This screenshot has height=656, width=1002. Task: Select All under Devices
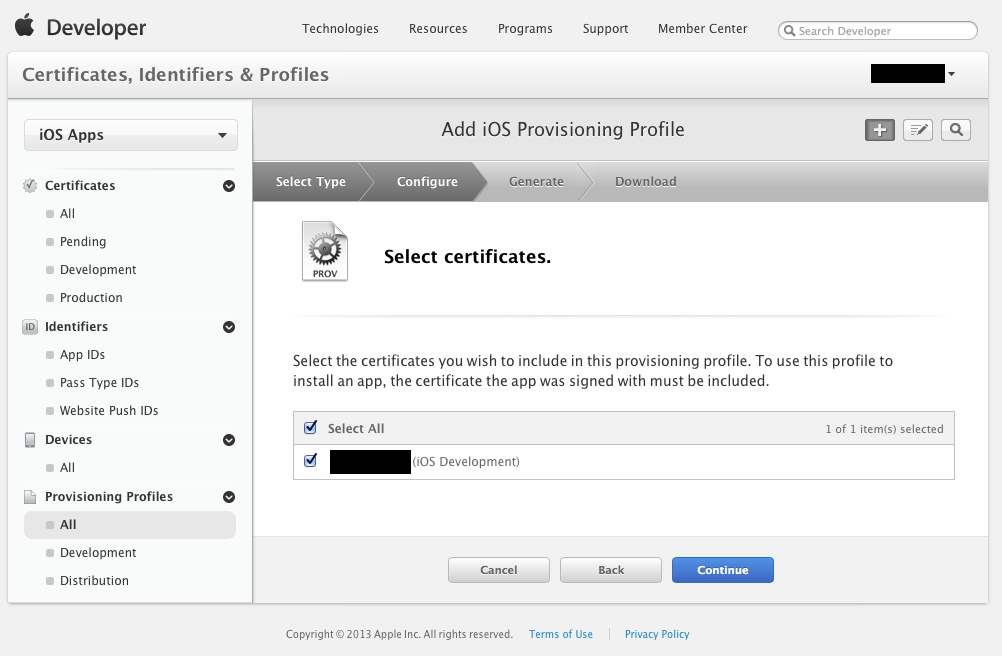(67, 468)
